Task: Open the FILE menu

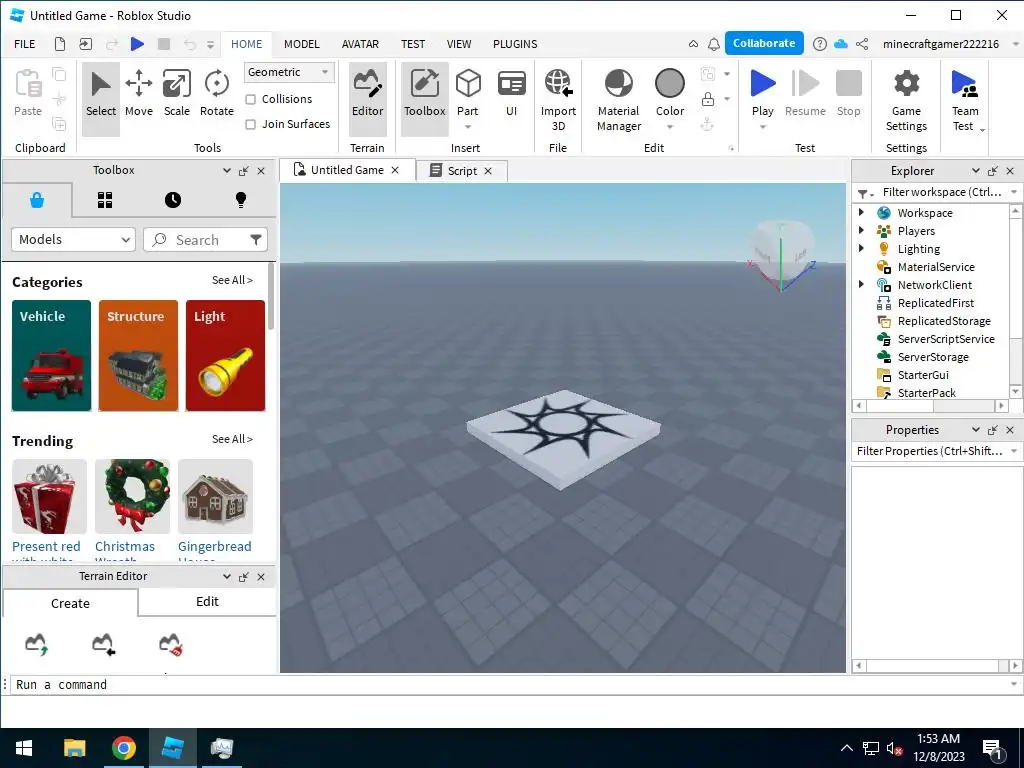Action: (25, 44)
